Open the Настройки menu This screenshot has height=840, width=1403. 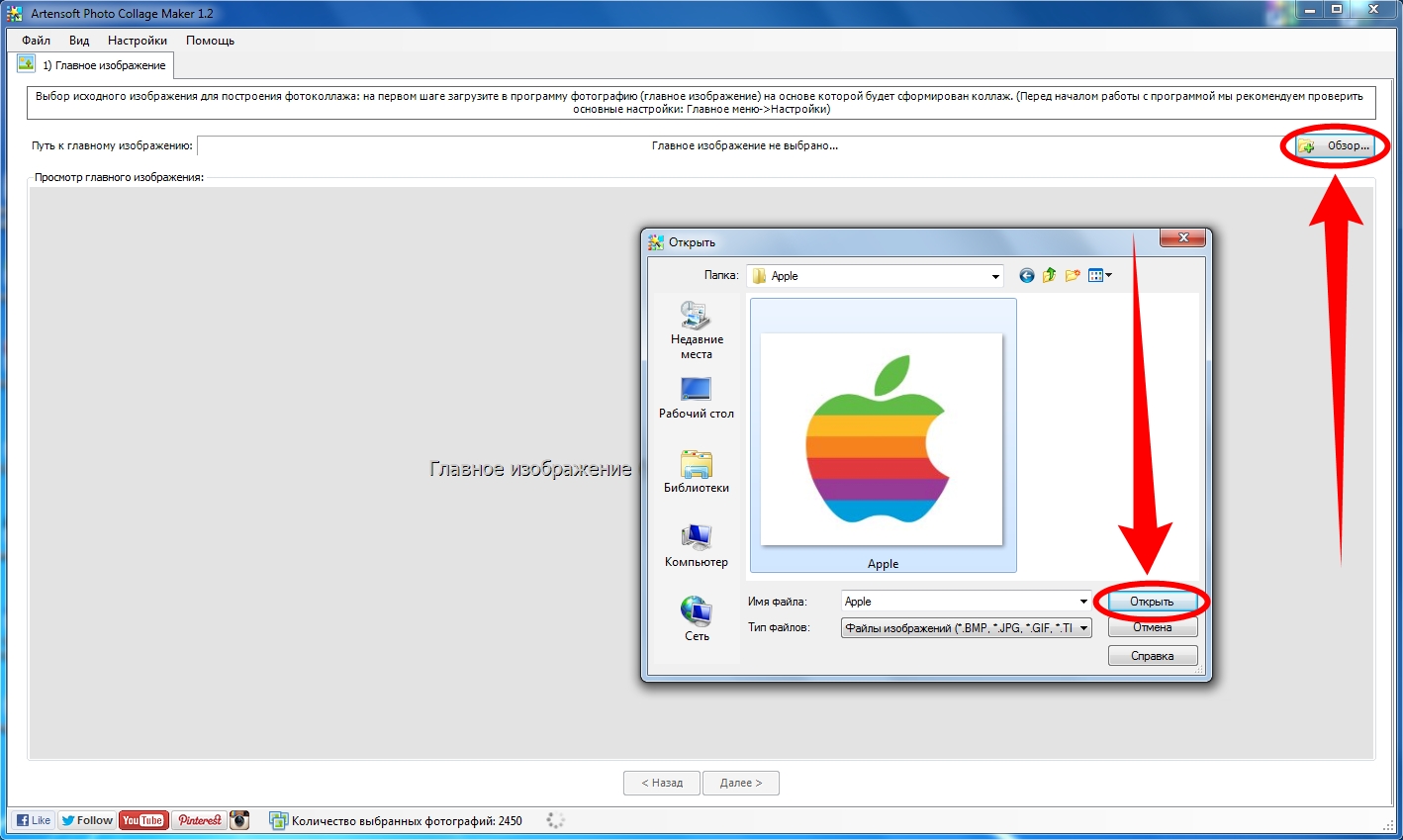click(x=138, y=41)
